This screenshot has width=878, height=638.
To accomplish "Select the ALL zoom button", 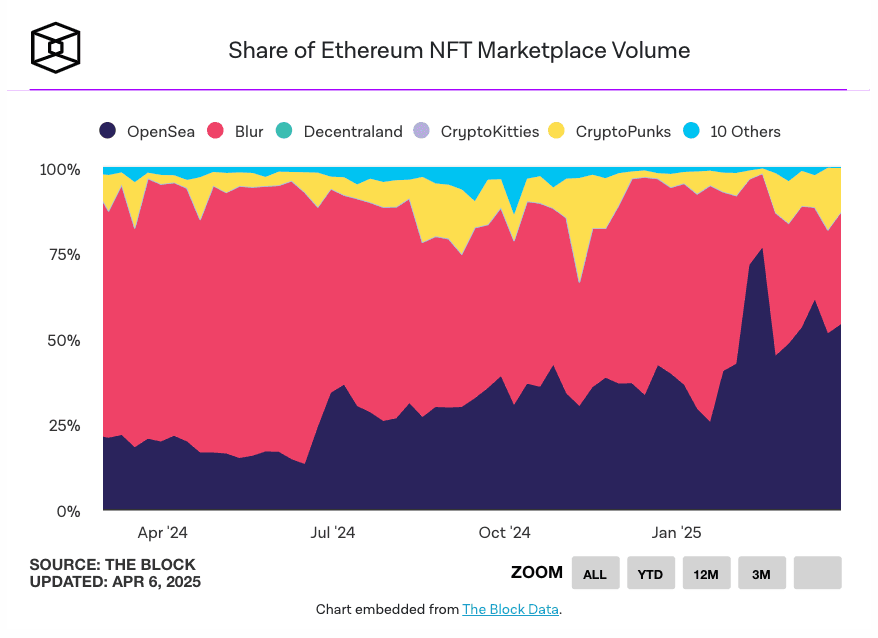I will click(x=595, y=573).
